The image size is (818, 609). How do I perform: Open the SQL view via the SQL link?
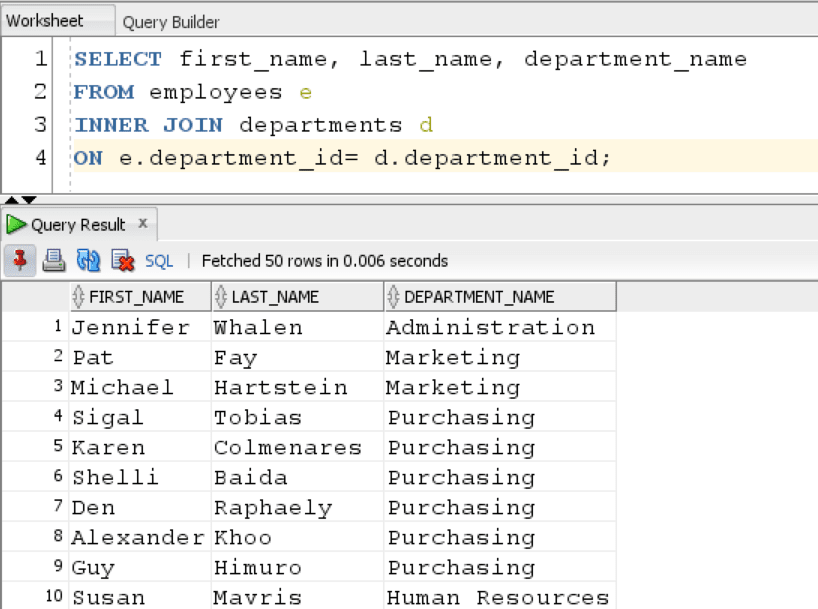[158, 260]
